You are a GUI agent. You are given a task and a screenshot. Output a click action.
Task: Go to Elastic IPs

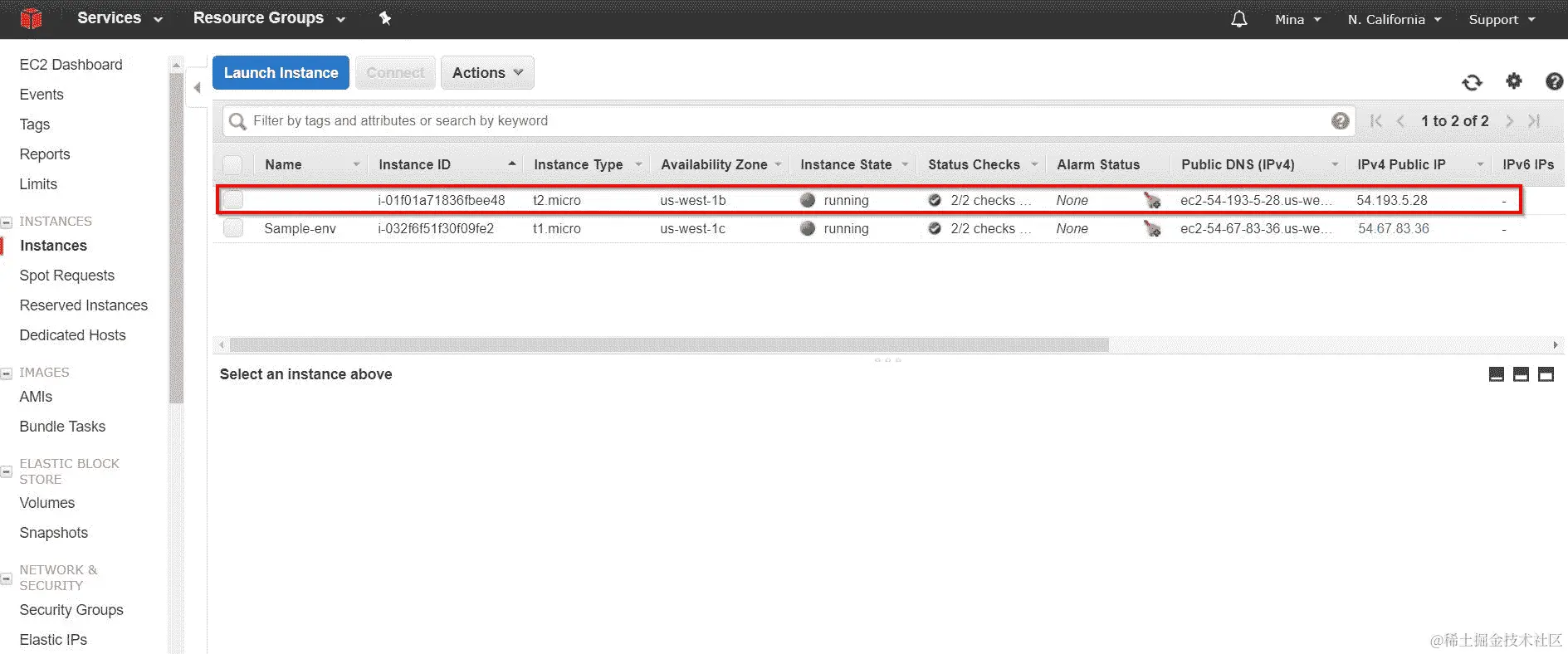pos(53,640)
